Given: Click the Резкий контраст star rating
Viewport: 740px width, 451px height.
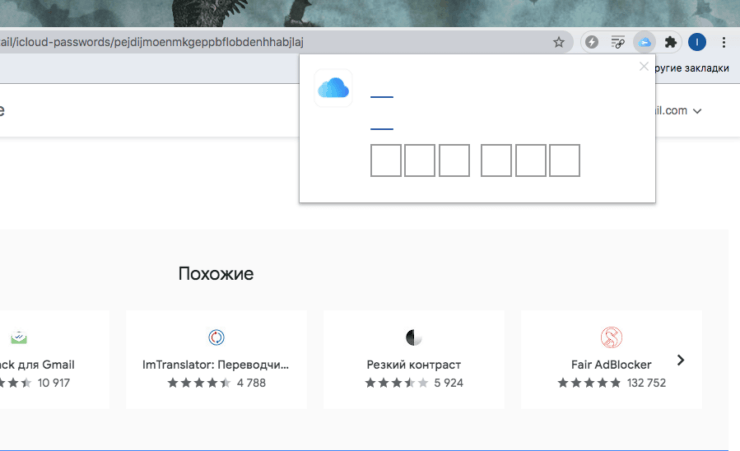Looking at the screenshot, I should pyautogui.click(x=396, y=383).
